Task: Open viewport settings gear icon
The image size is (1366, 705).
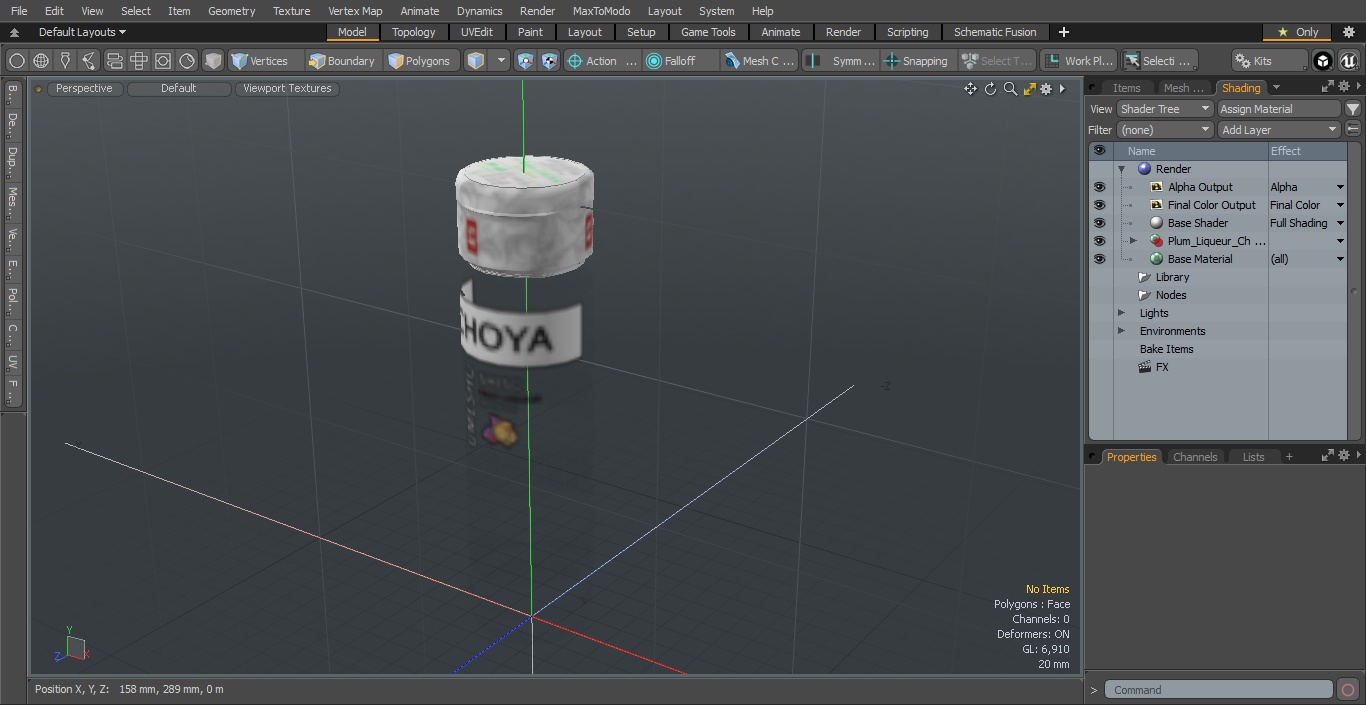Action: point(1046,88)
